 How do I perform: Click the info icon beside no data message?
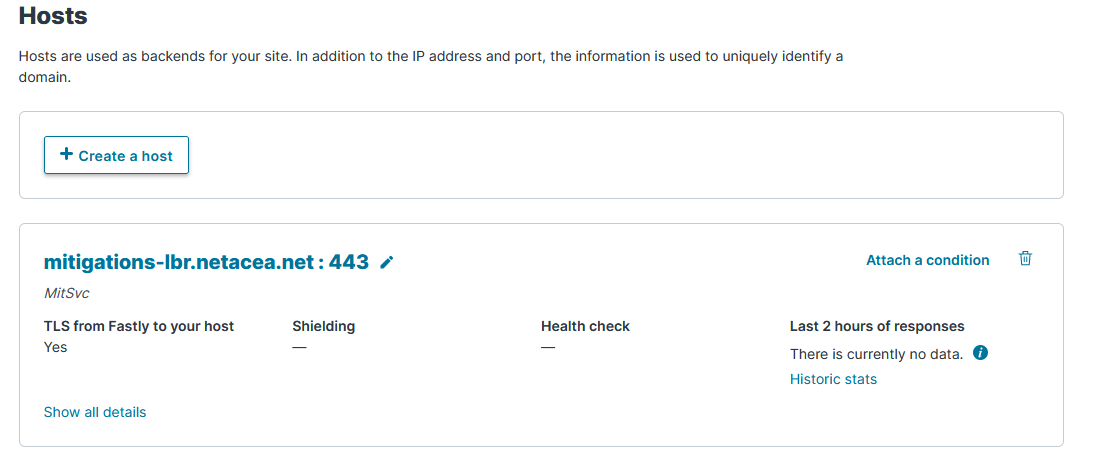tap(980, 353)
